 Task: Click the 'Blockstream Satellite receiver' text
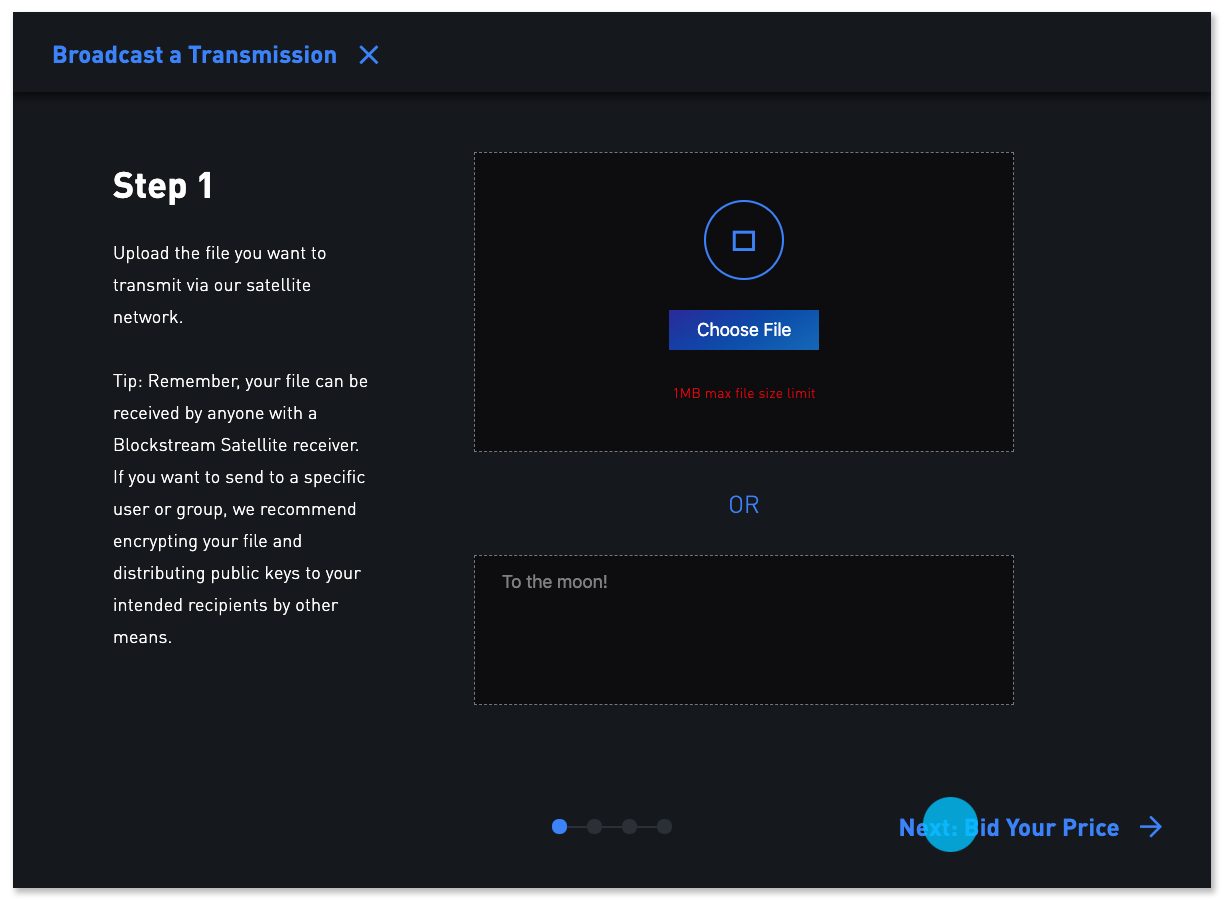point(236,445)
